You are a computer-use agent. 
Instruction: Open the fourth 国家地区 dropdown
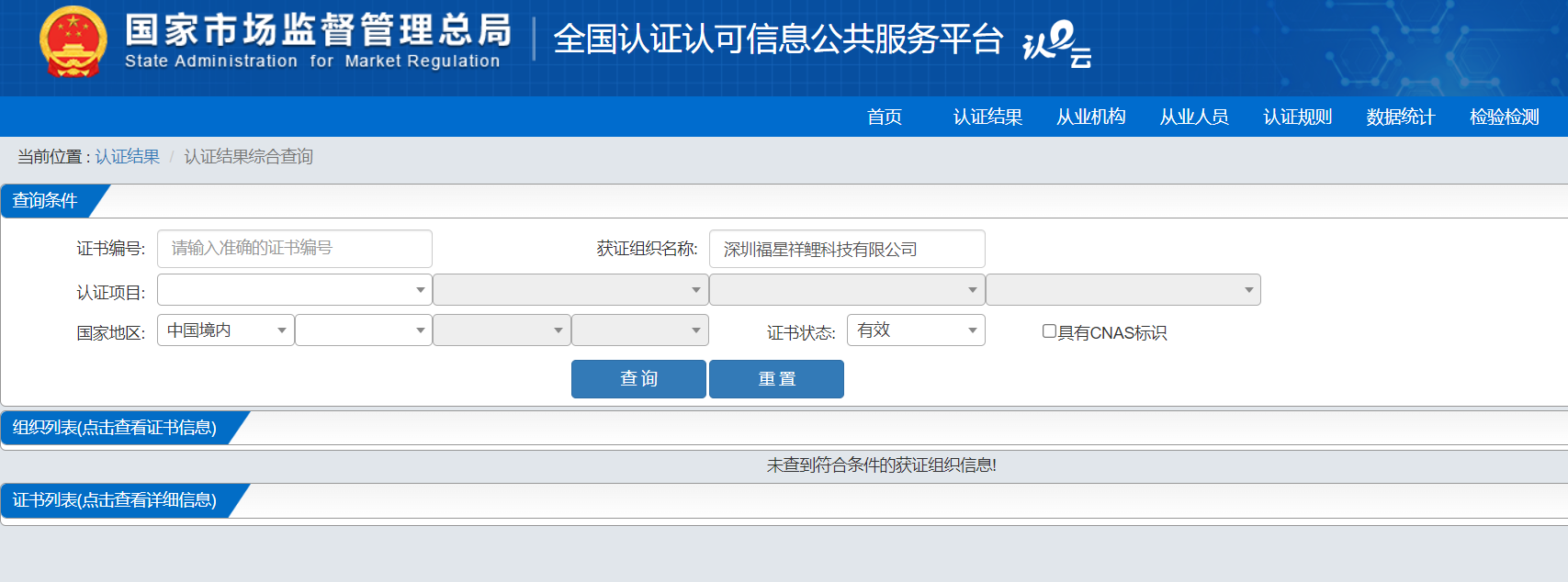click(640, 330)
